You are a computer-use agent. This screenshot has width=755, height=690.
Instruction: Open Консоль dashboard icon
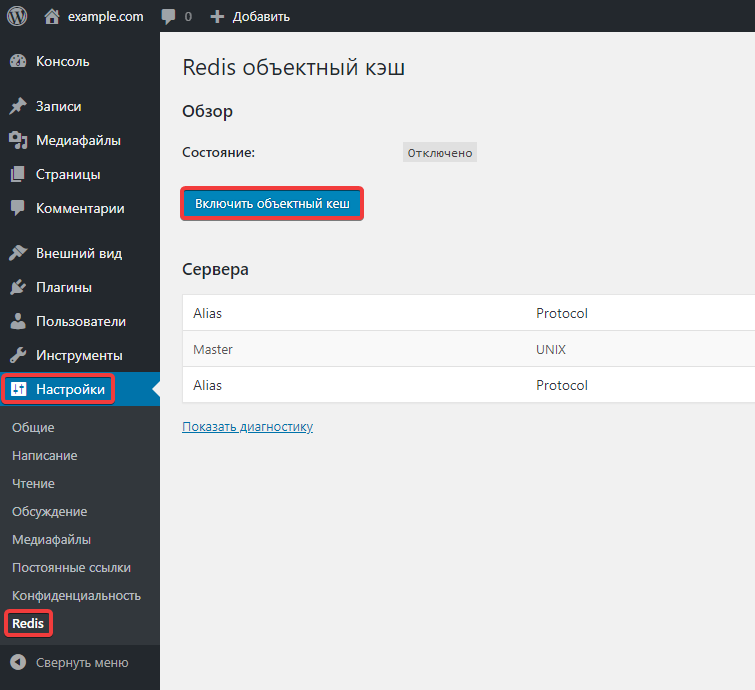[18, 61]
